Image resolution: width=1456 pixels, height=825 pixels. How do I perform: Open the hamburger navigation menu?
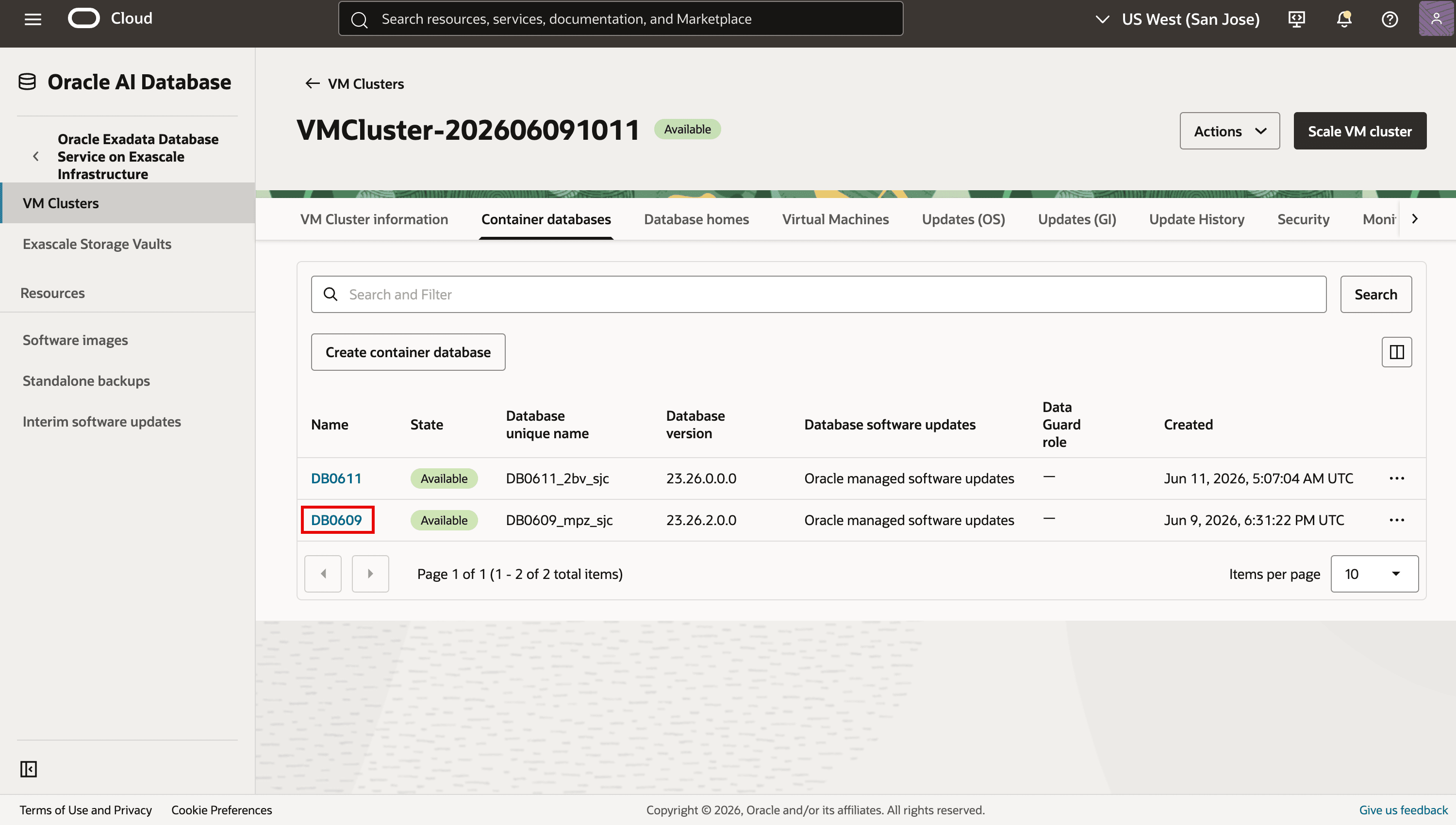tap(33, 19)
